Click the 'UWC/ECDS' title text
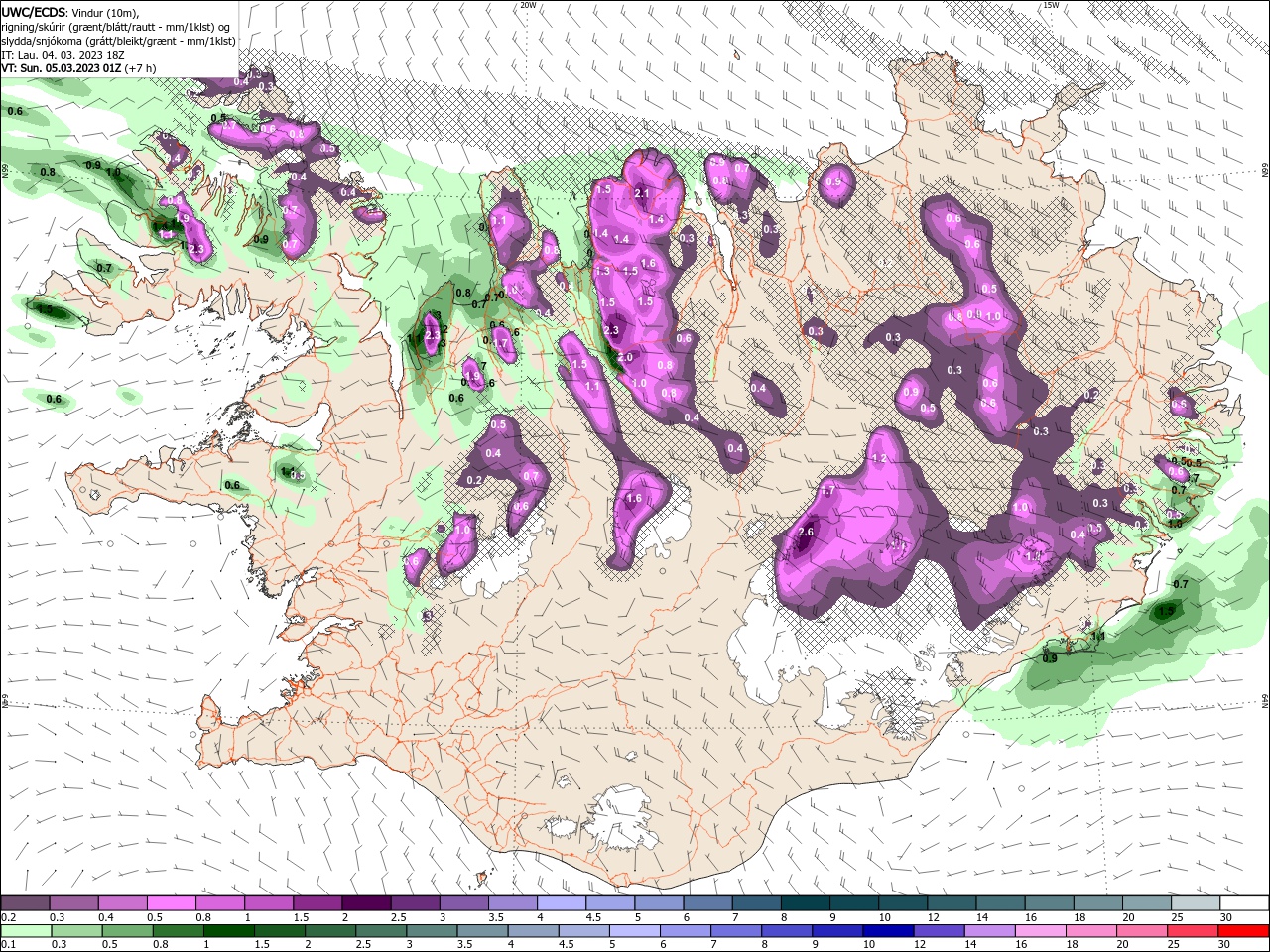 [x=35, y=11]
